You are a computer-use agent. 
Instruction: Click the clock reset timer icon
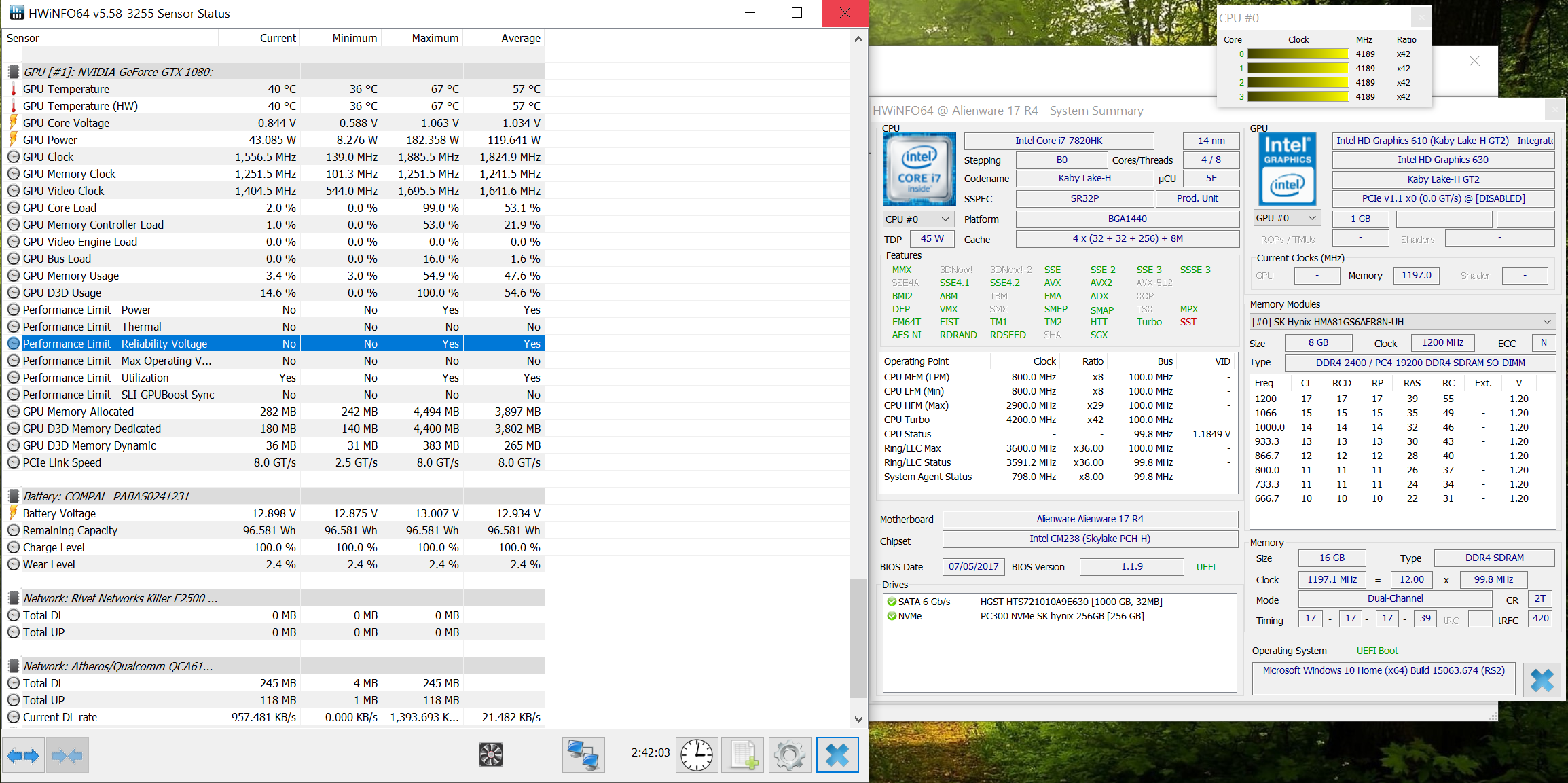click(697, 755)
